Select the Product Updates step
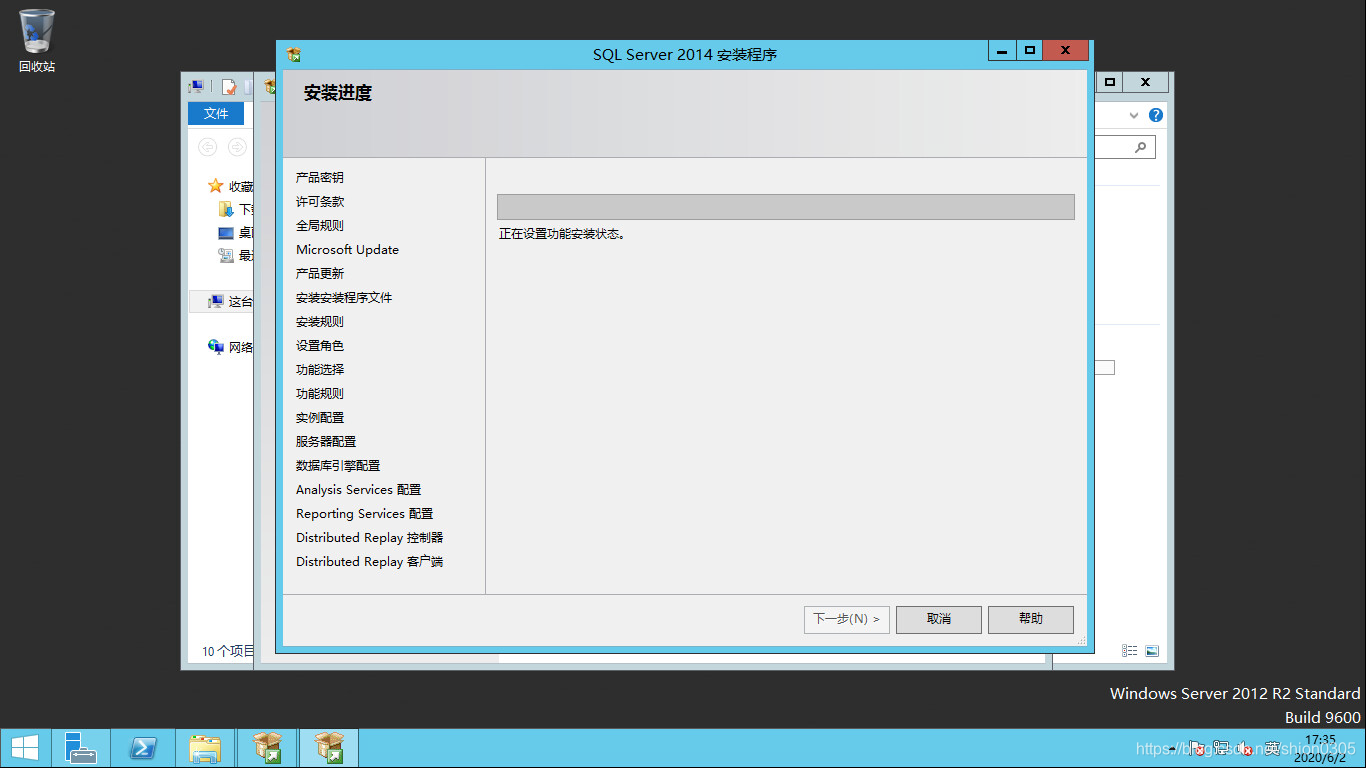This screenshot has height=768, width=1366. point(320,273)
